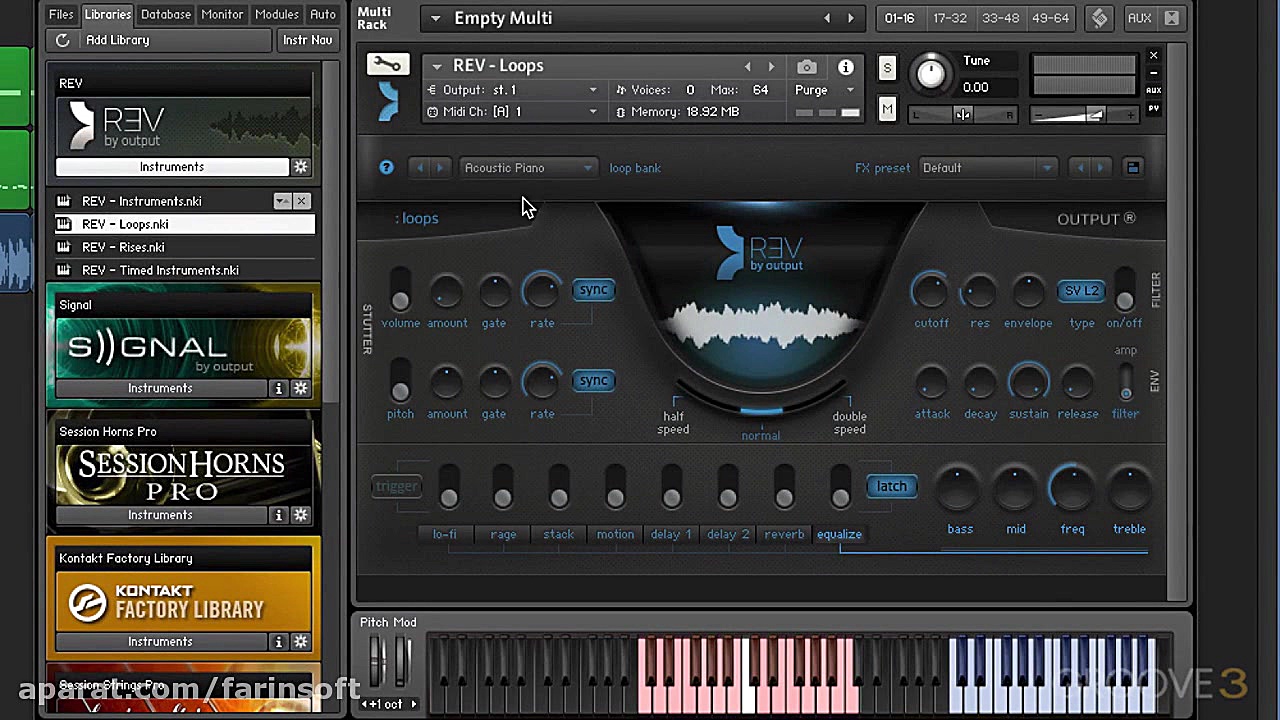Mute the instrument with M button

click(x=887, y=110)
